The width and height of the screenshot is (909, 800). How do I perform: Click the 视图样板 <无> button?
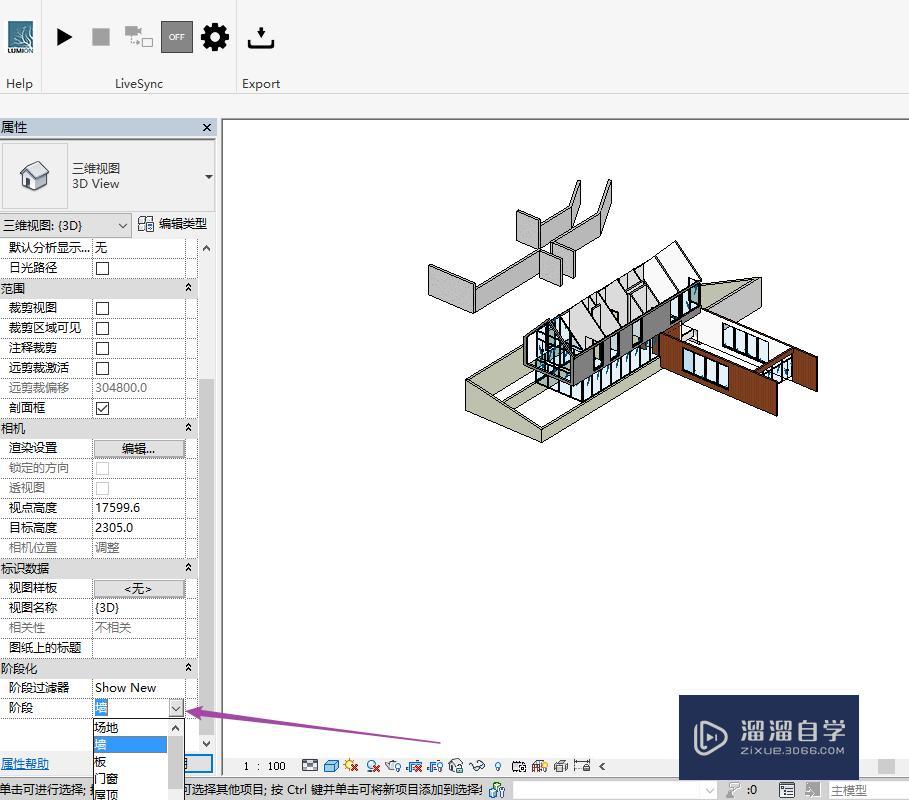(x=139, y=589)
